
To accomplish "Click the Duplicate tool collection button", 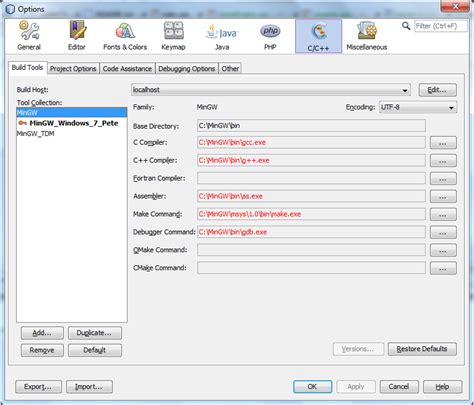I will point(95,333).
